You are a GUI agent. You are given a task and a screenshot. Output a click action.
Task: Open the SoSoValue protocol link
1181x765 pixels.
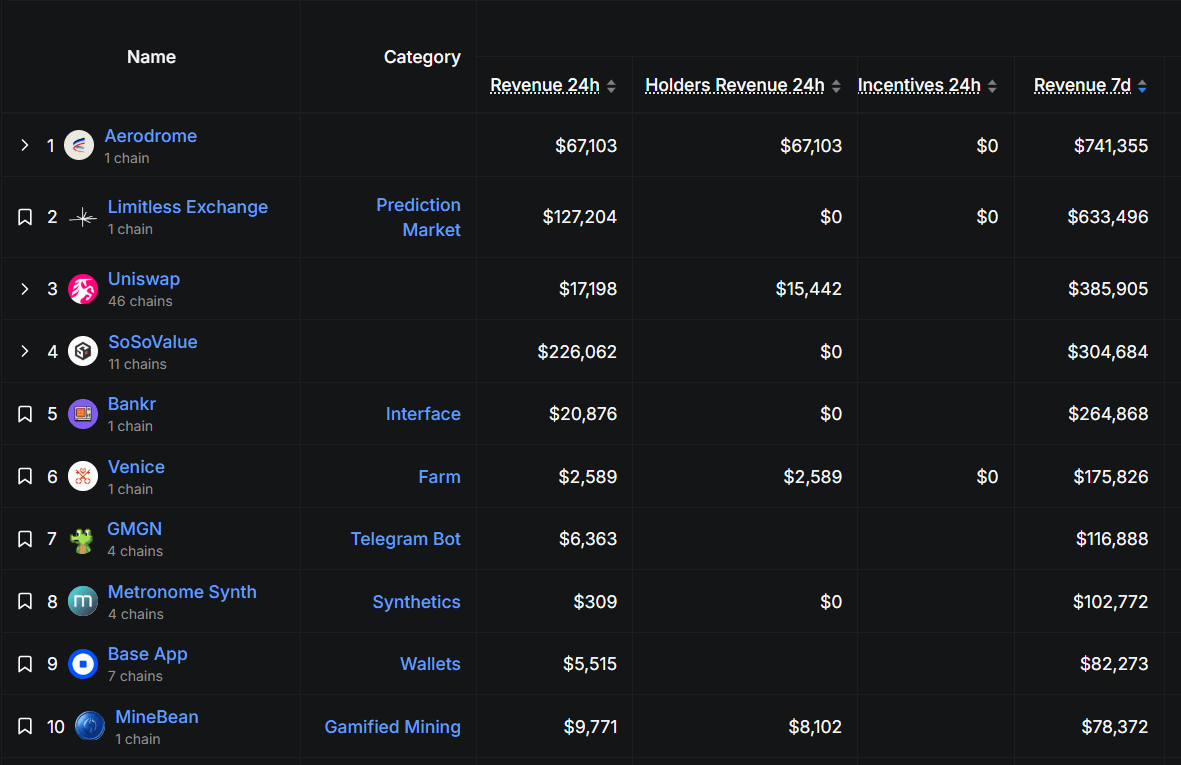(x=153, y=342)
